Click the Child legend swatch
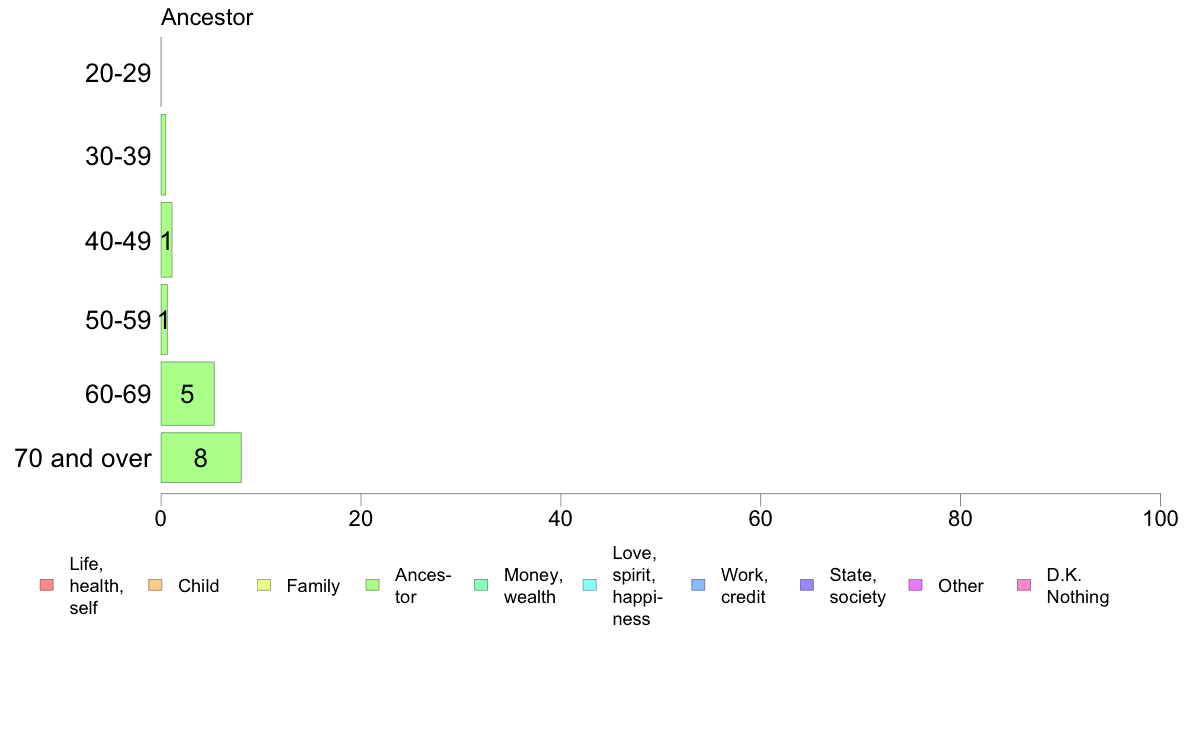 pos(155,585)
